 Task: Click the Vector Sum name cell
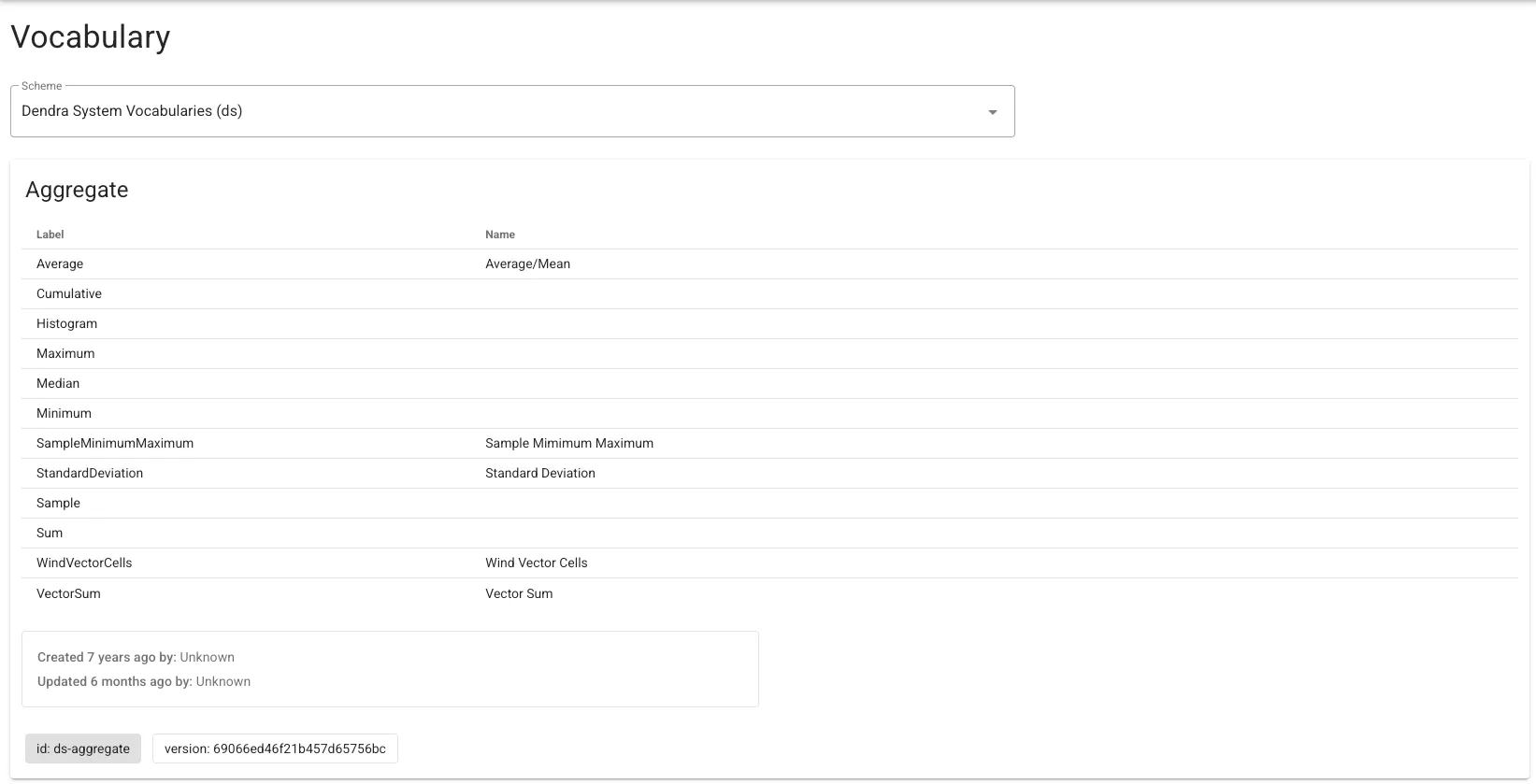coord(519,594)
